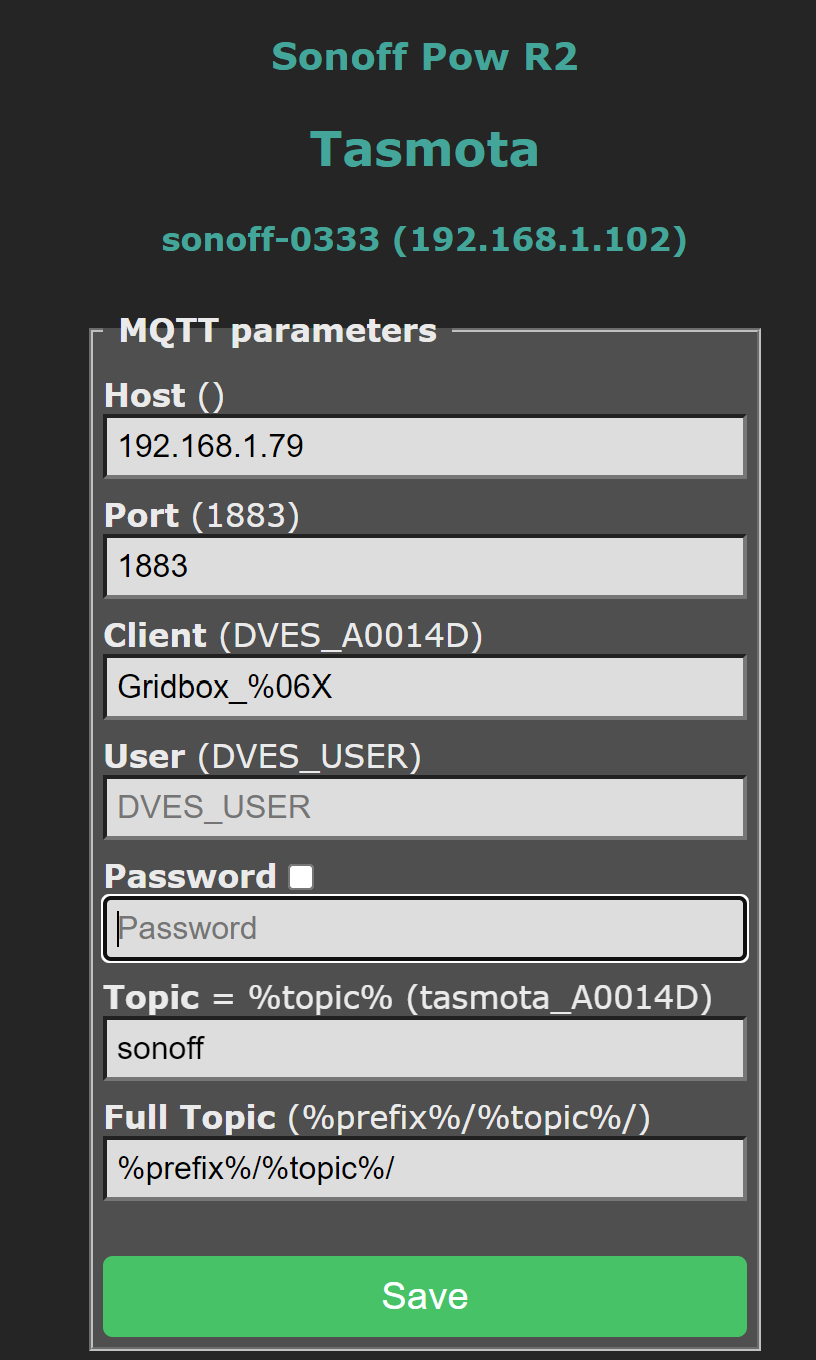The height and width of the screenshot is (1360, 816).
Task: Click the MQTT parameters legend
Action: coord(277,331)
